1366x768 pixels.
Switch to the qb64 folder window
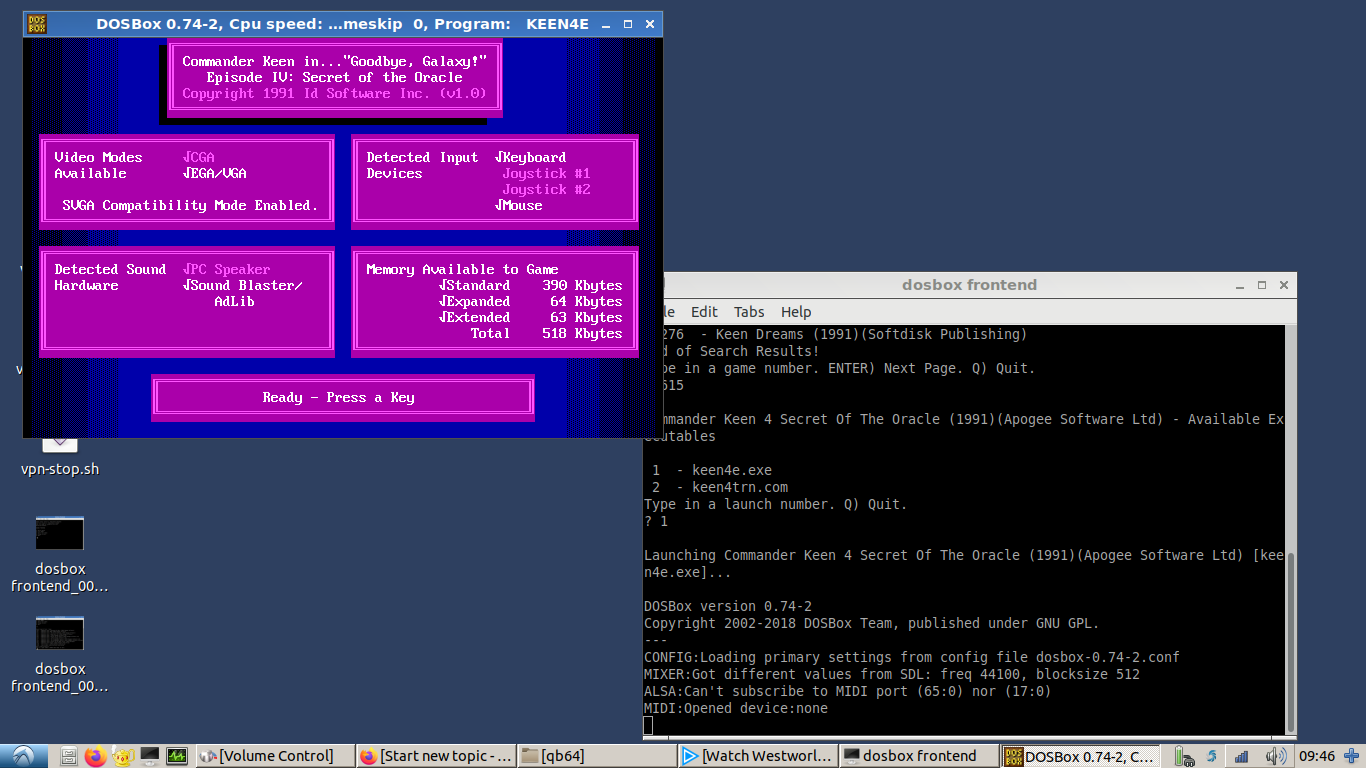(x=596, y=756)
